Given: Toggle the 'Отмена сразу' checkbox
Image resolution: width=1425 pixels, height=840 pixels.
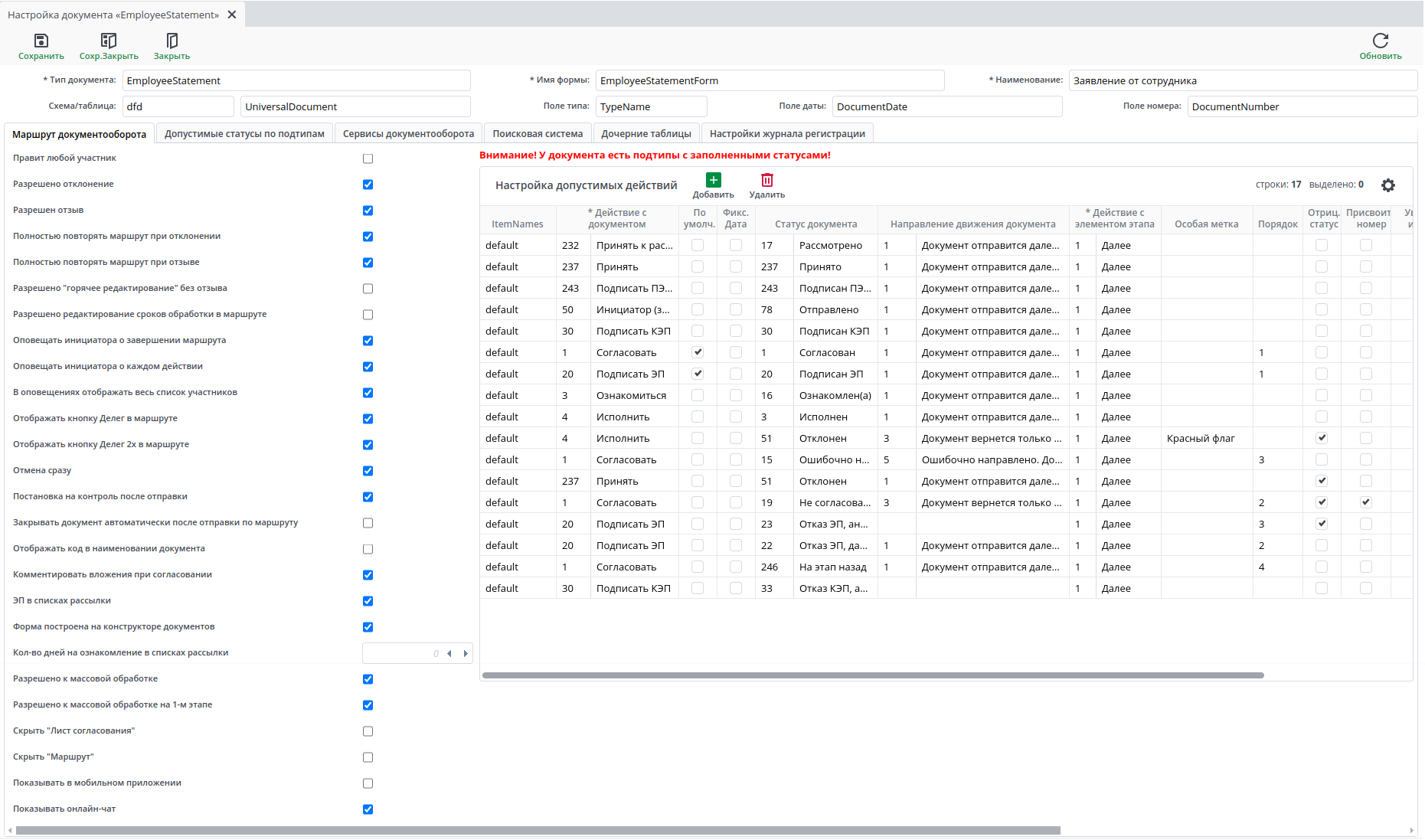Looking at the screenshot, I should point(368,471).
